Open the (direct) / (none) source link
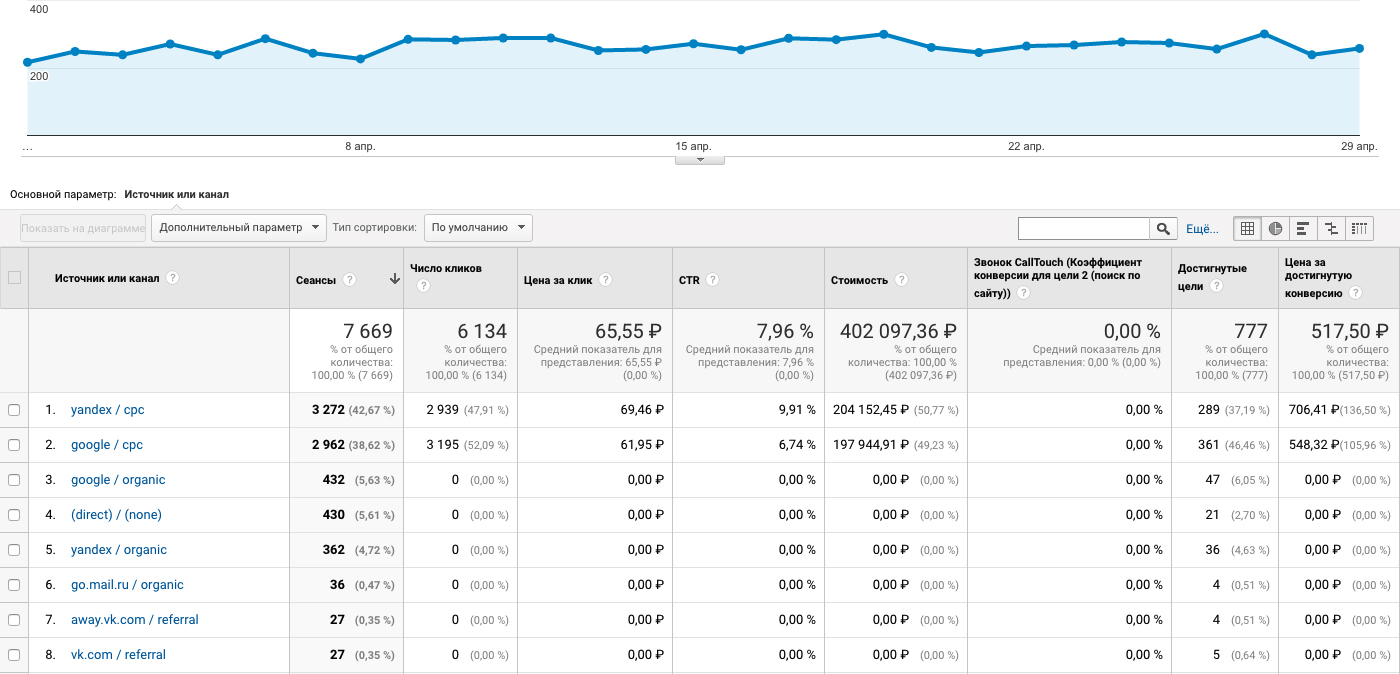 116,515
